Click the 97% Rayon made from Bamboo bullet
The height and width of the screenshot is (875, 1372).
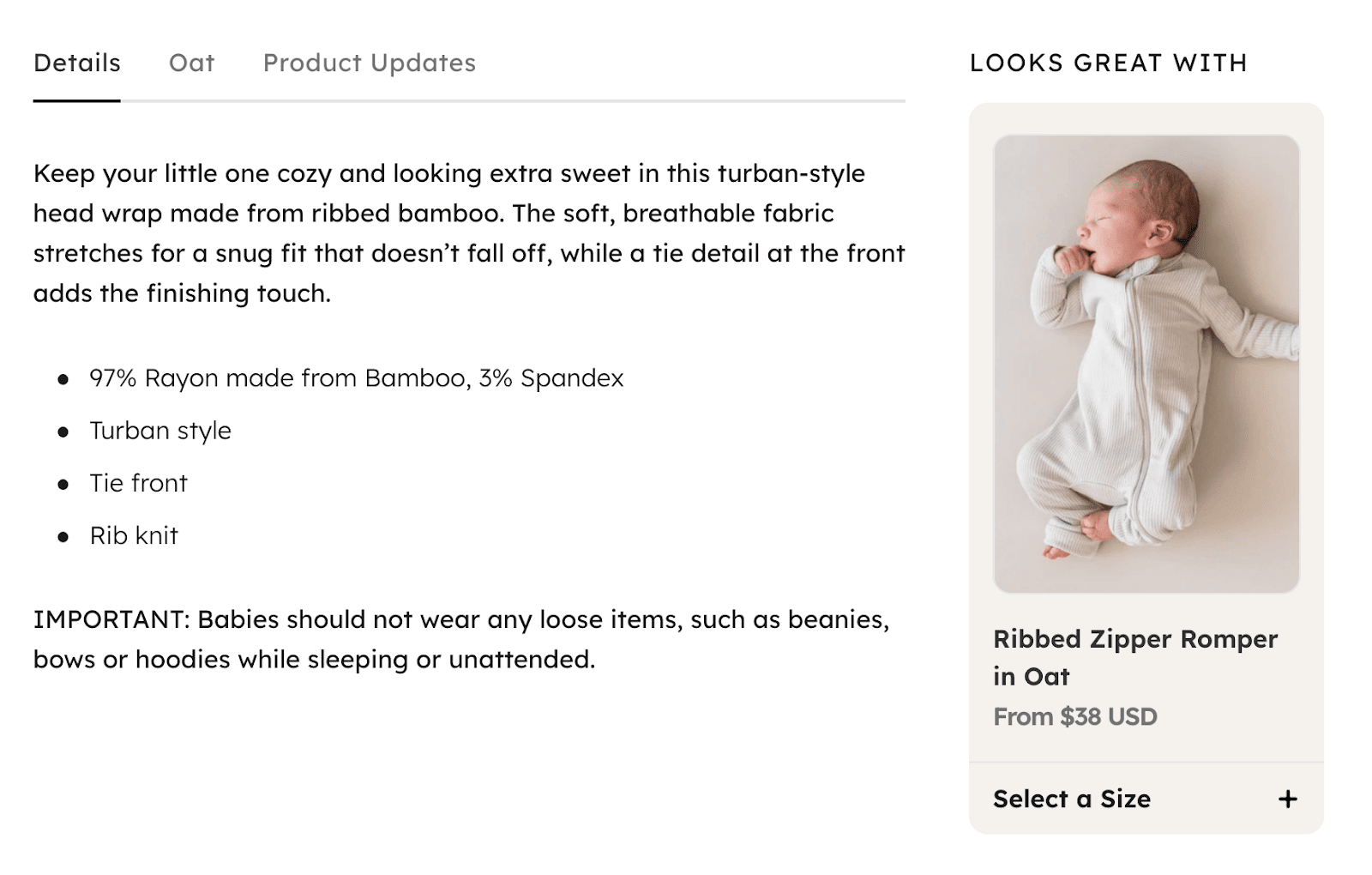click(x=356, y=378)
